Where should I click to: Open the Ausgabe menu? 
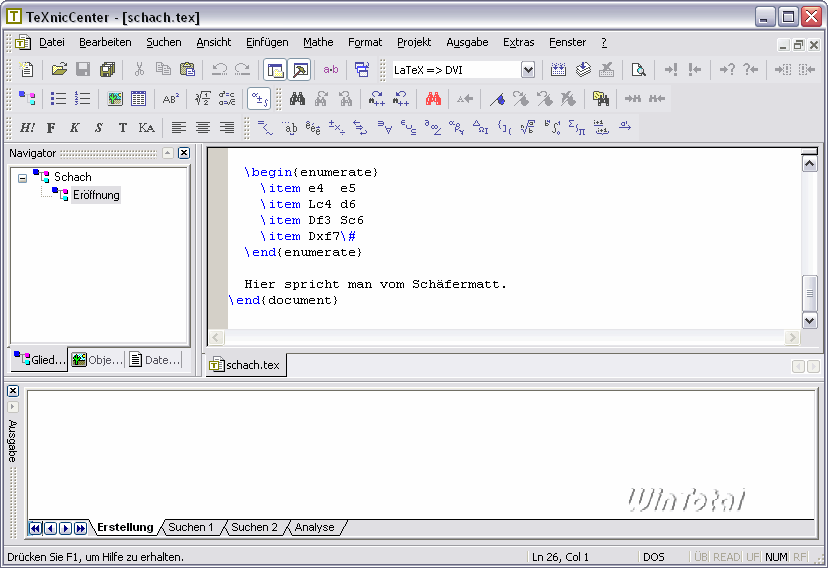tap(467, 42)
